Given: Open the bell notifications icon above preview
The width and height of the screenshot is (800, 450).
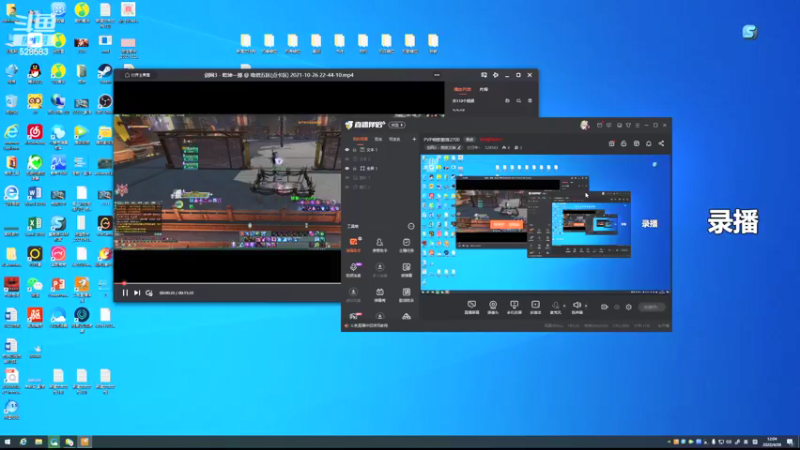Looking at the screenshot, I should pos(648,144).
